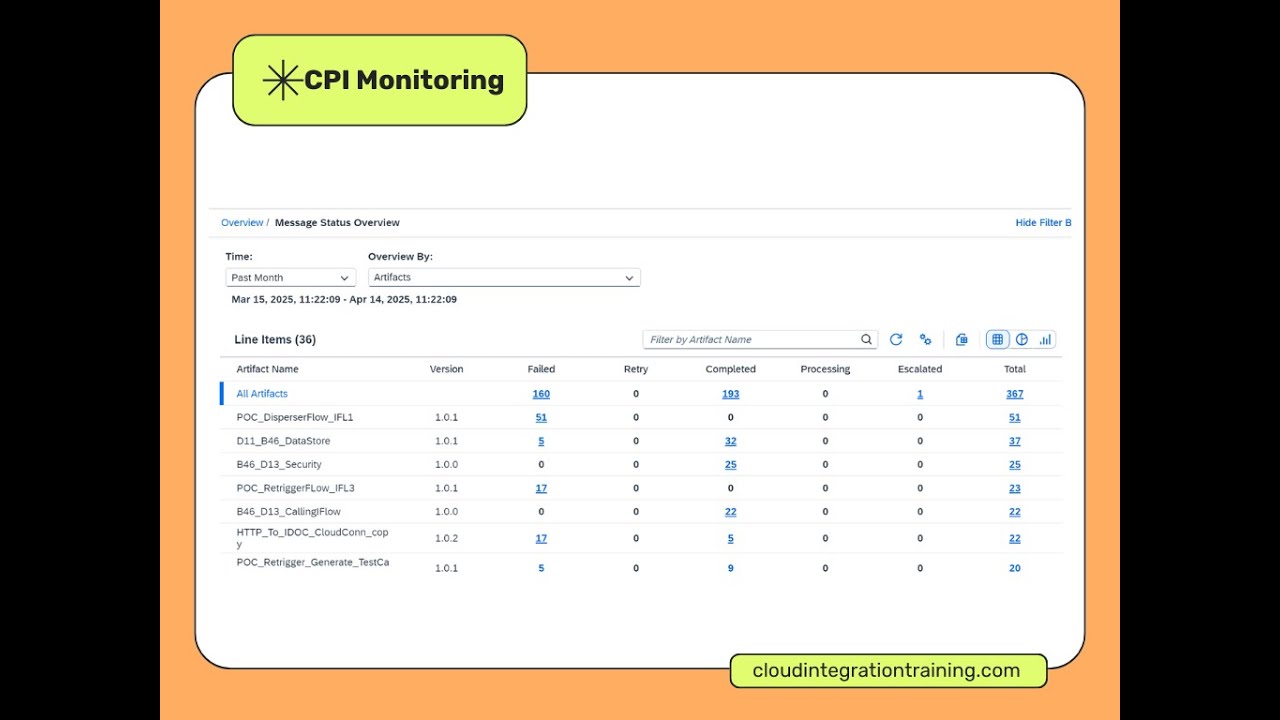Click the Failed column header
1280x720 pixels.
coord(541,369)
